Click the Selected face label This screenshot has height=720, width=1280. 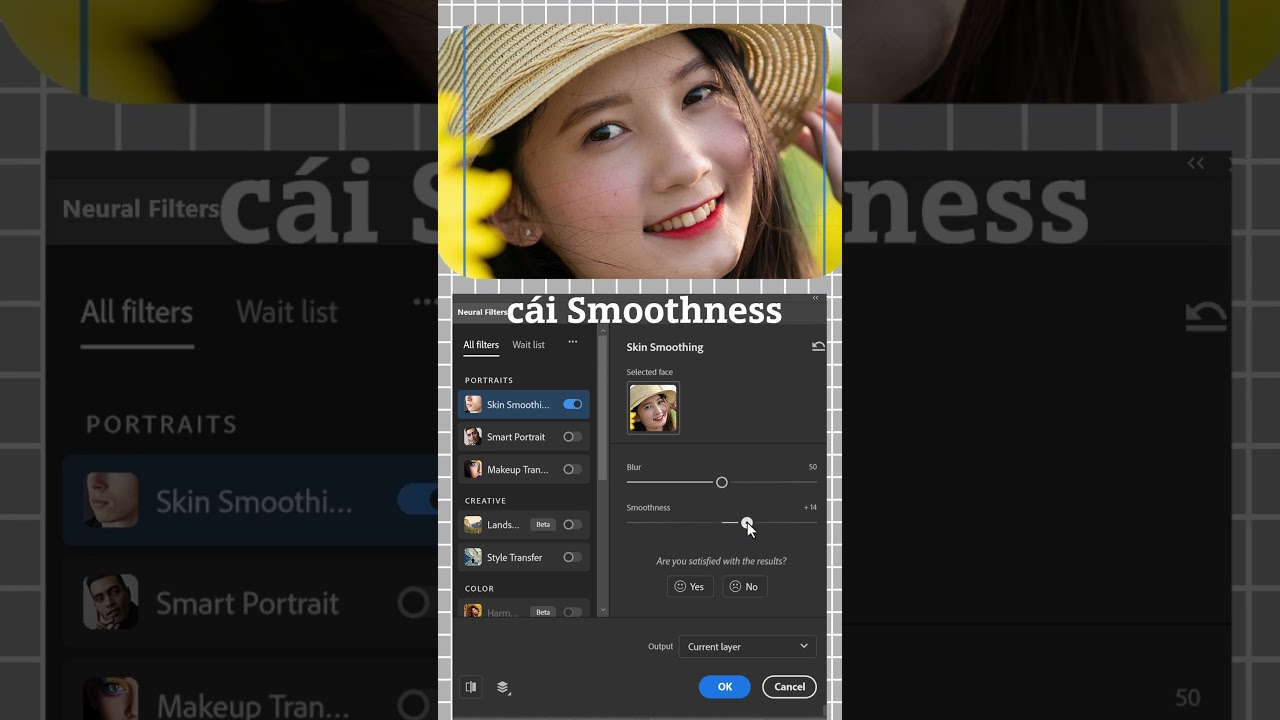650,372
